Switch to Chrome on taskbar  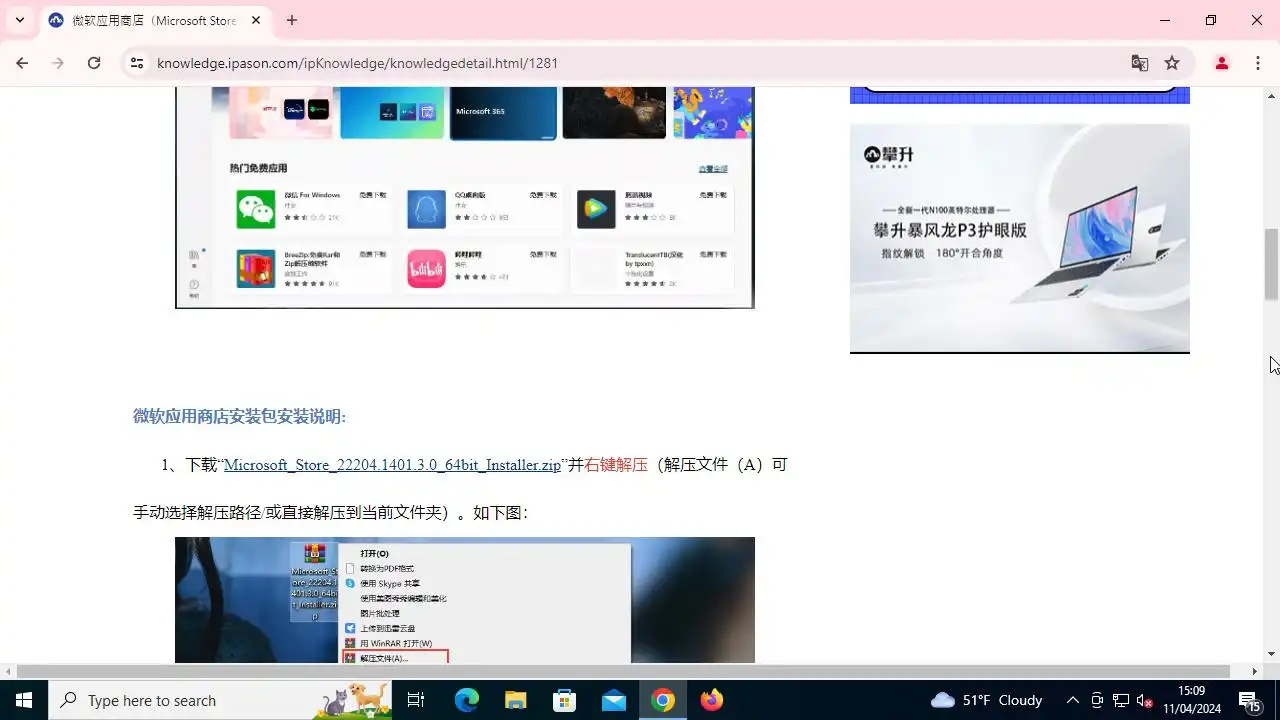(x=663, y=700)
